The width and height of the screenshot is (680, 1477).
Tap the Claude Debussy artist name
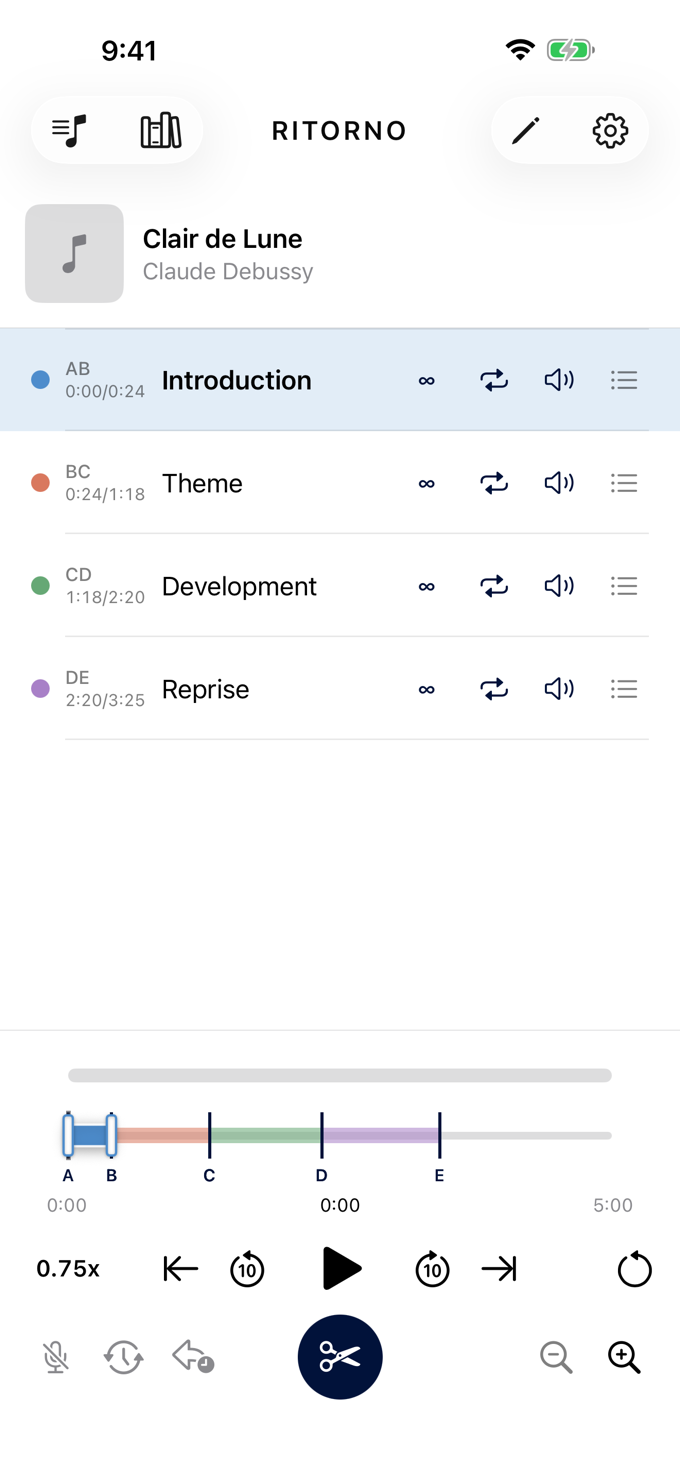(228, 272)
